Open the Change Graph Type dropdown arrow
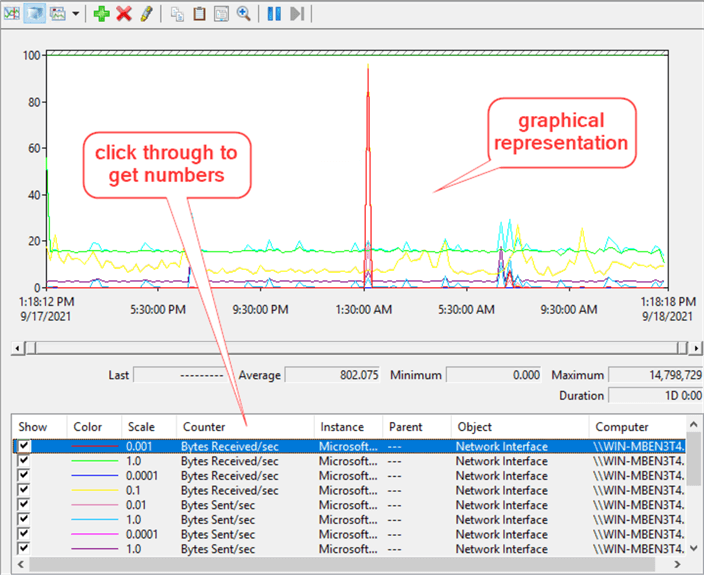 [x=76, y=14]
